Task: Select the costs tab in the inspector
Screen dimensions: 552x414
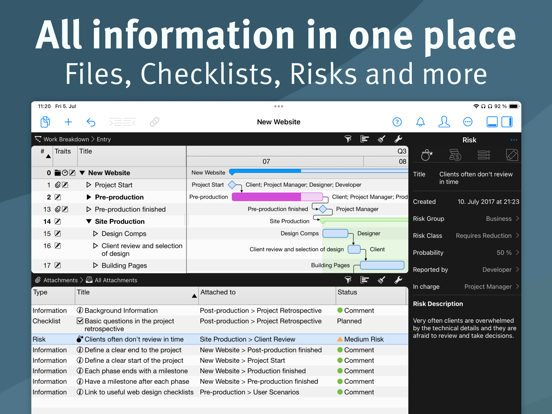Action: (455, 155)
